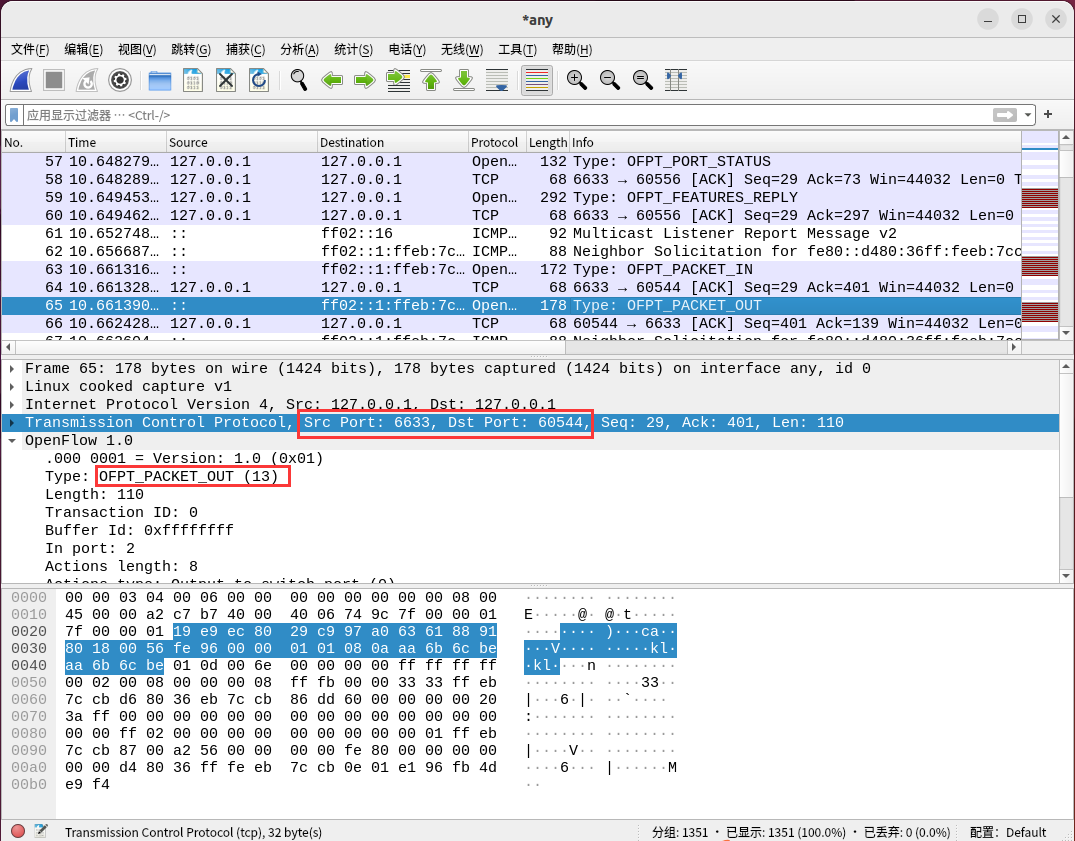Sort packets by Length column
The width and height of the screenshot is (1075, 841).
(x=547, y=143)
